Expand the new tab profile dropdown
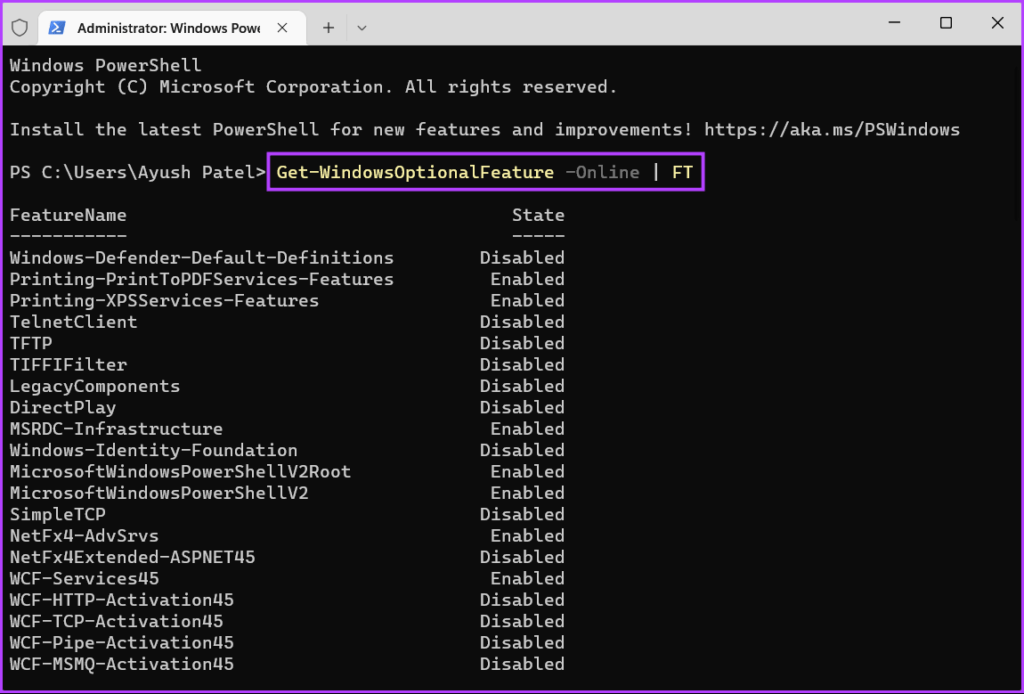 pyautogui.click(x=361, y=28)
